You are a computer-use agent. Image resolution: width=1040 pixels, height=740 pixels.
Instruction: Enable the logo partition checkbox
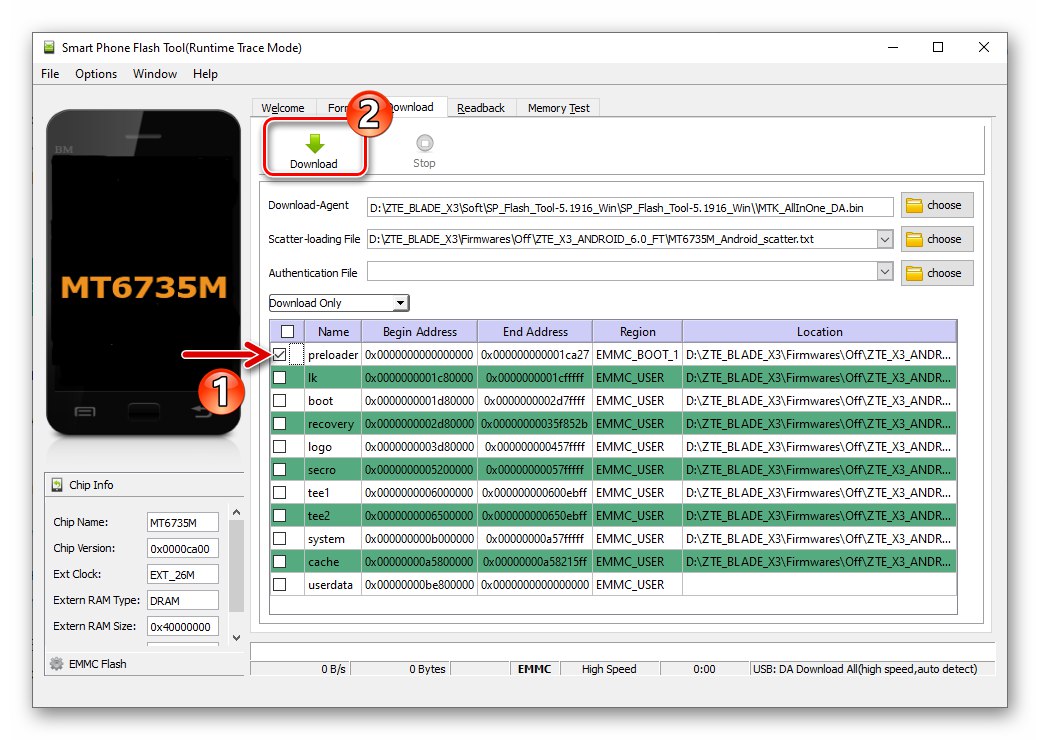280,446
